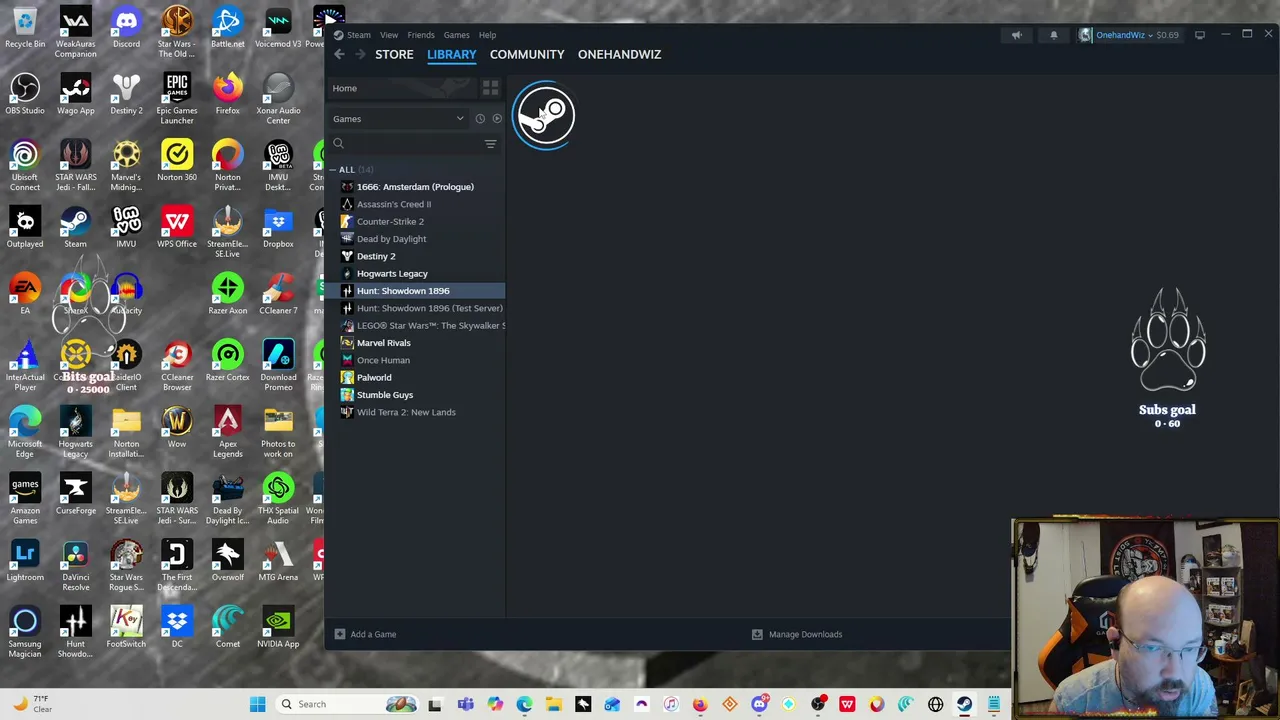Open library advanced filter options icon

[x=490, y=144]
